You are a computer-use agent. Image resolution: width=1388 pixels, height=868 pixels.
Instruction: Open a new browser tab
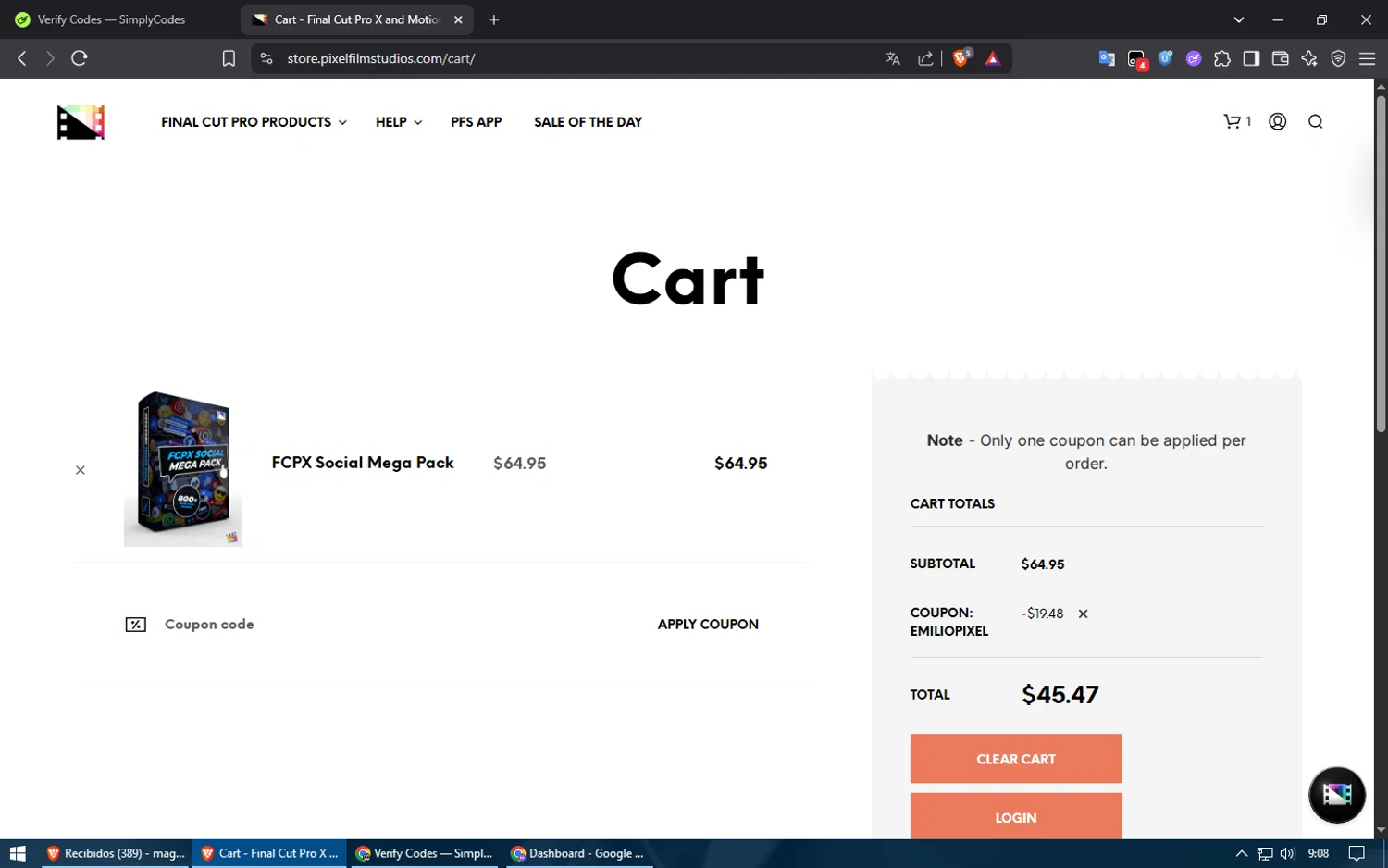pos(494,19)
